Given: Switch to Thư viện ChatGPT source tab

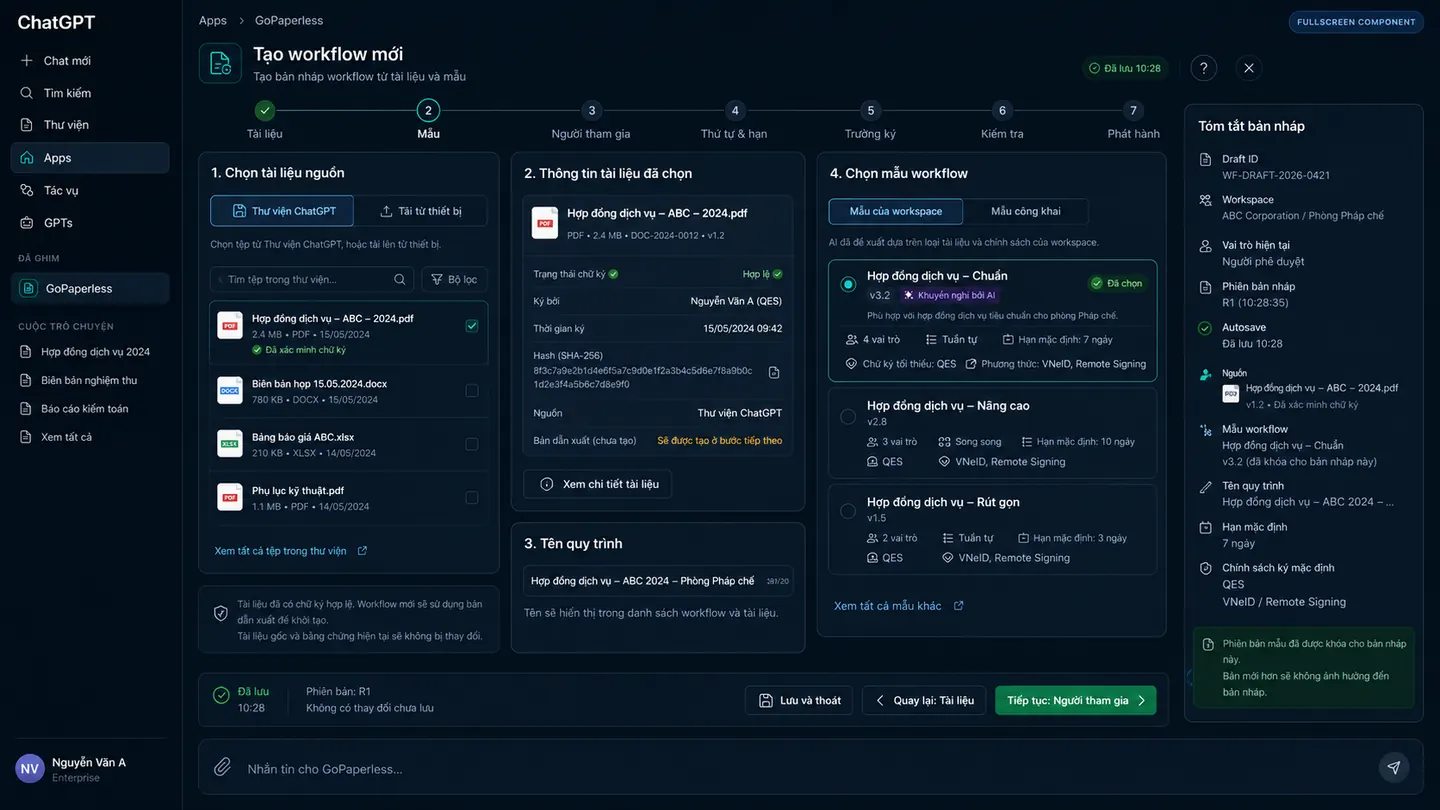Looking at the screenshot, I should coord(282,211).
